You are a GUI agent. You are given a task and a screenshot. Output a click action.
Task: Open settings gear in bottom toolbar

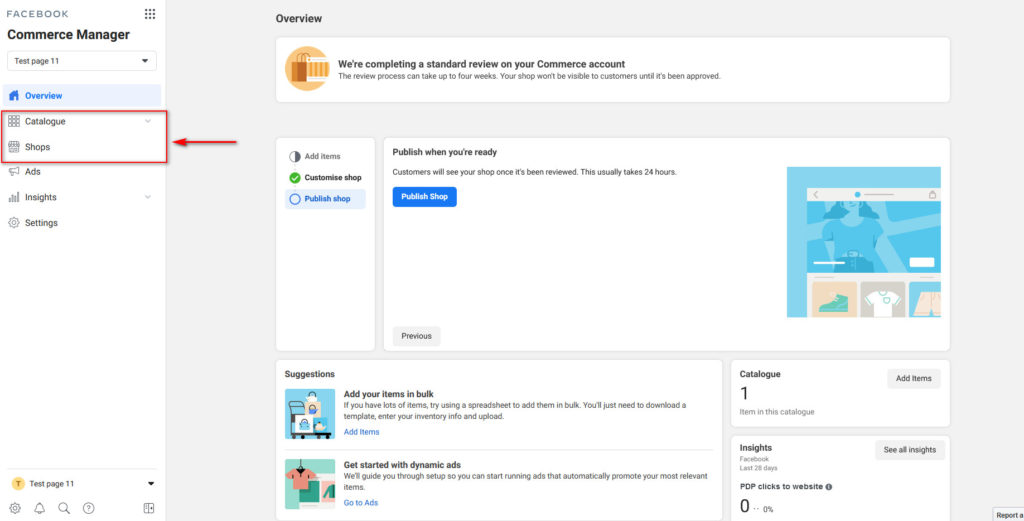[x=15, y=508]
